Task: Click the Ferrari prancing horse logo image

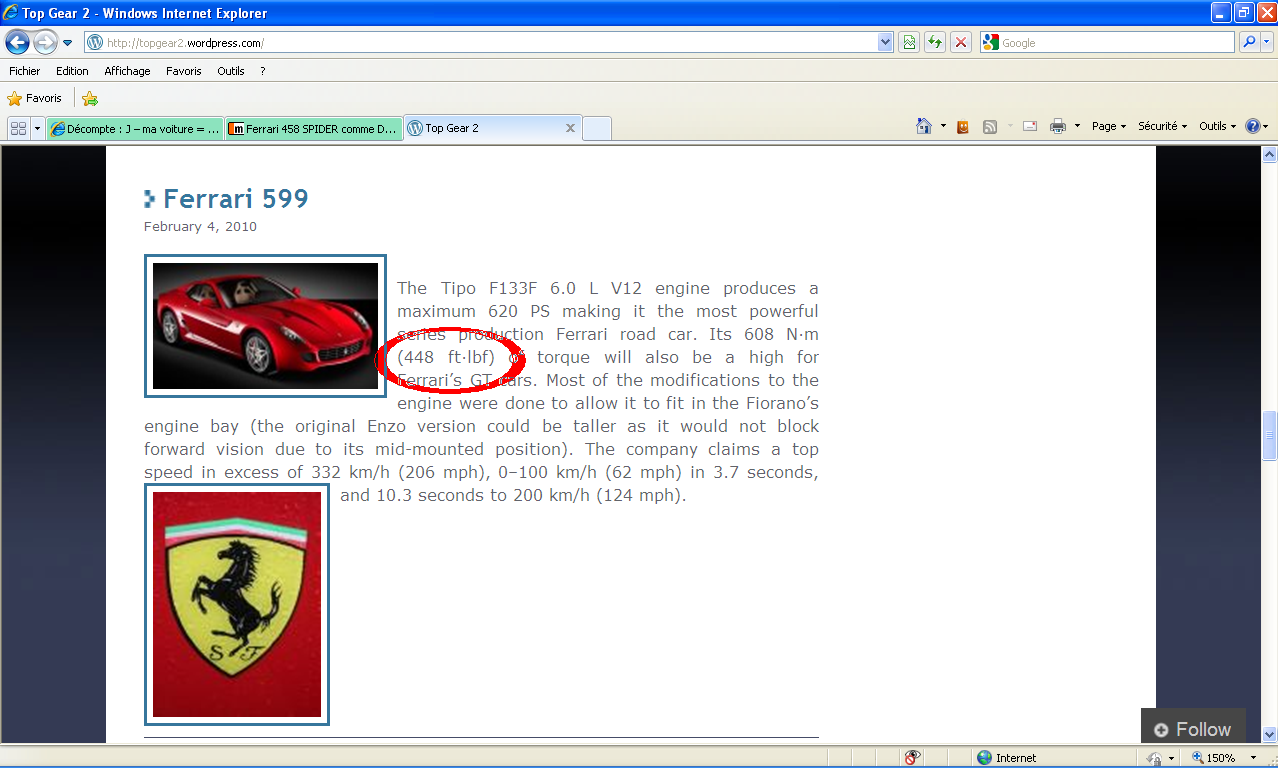Action: (x=237, y=604)
